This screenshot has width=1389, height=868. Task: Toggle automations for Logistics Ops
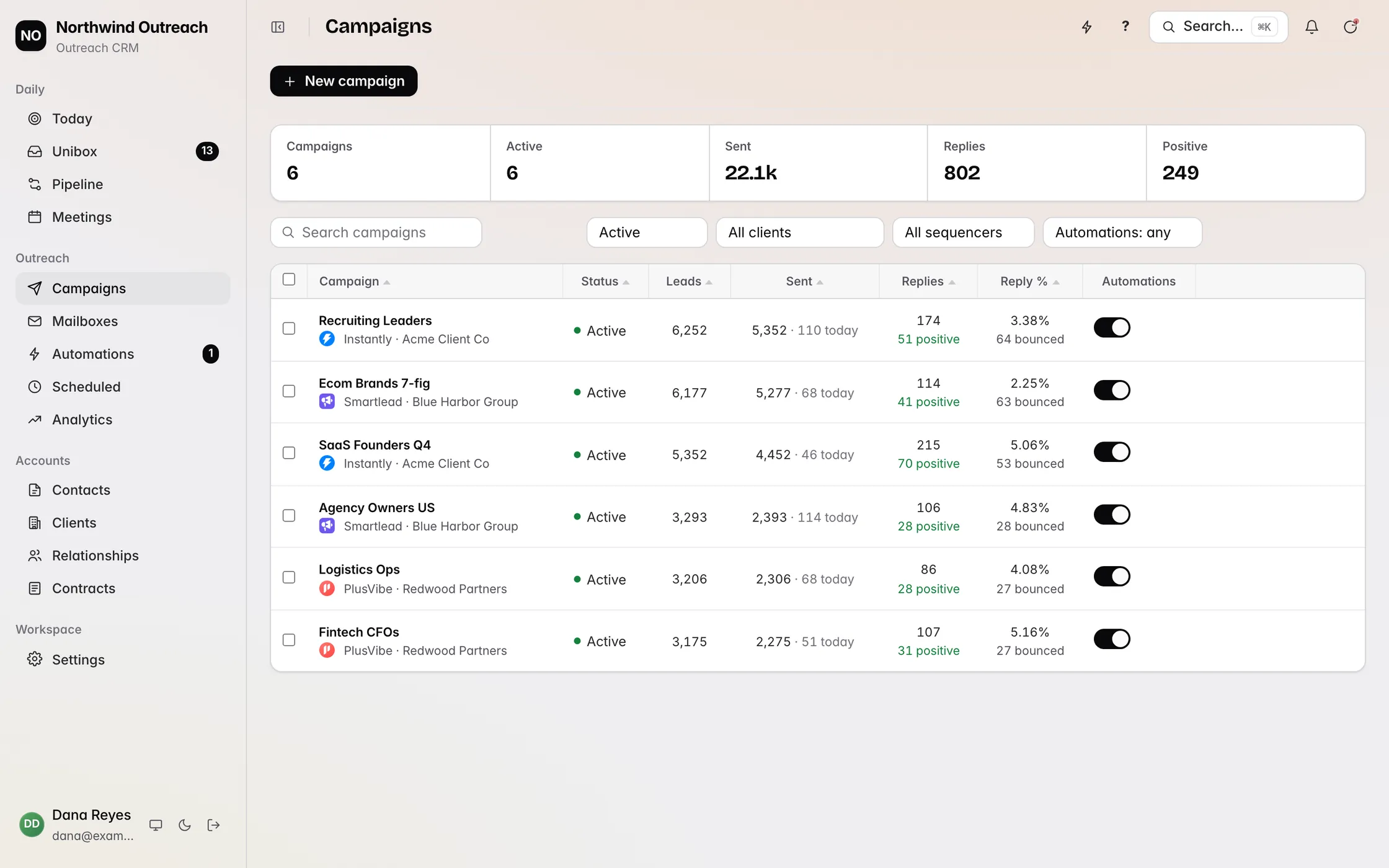pyautogui.click(x=1112, y=577)
